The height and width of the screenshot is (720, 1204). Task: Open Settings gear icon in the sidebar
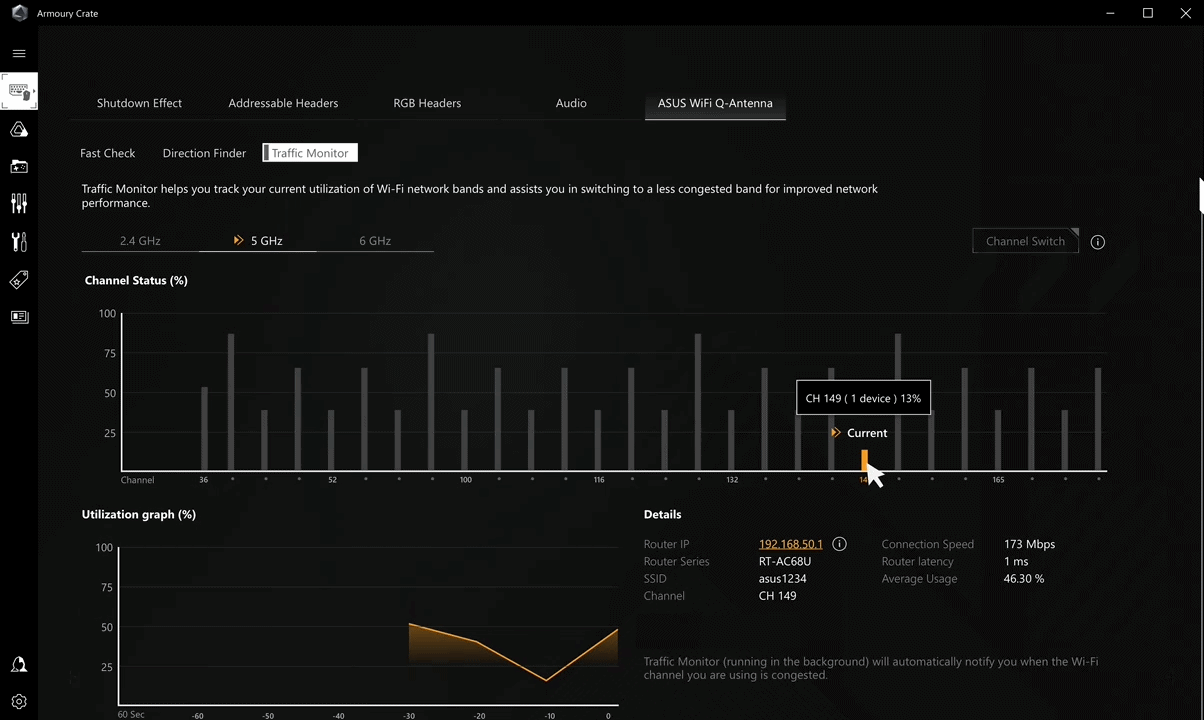point(19,702)
